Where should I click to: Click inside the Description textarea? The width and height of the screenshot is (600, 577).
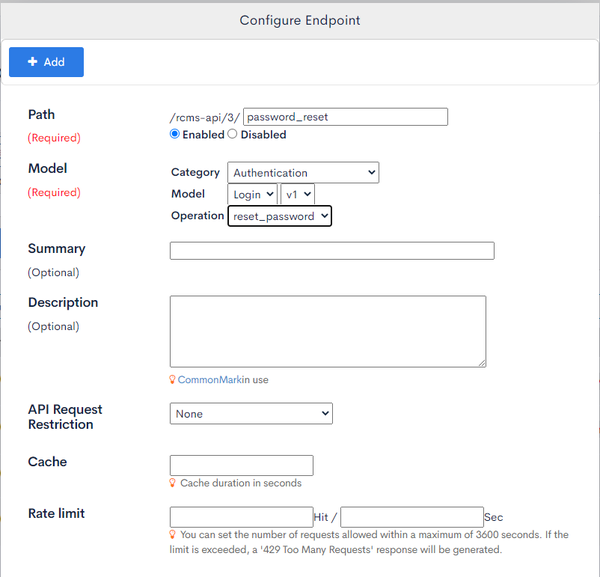pos(328,331)
